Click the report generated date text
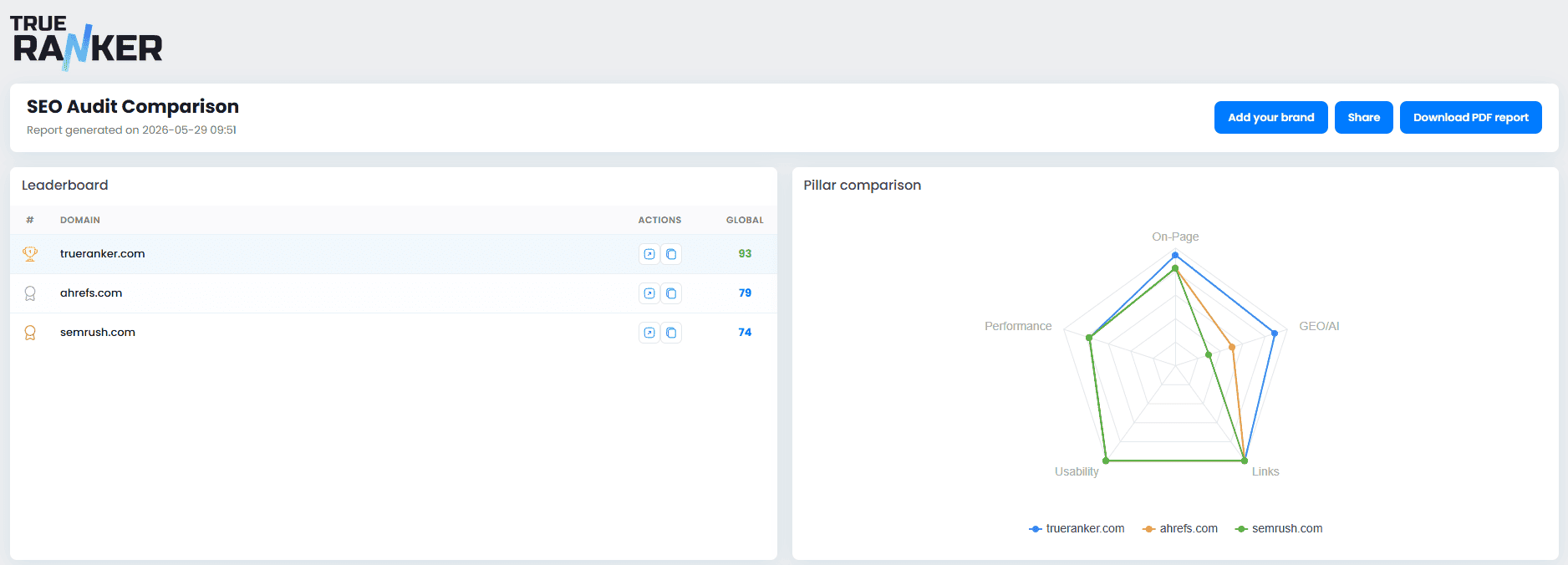Screen dimensions: 1568x565 [131, 130]
